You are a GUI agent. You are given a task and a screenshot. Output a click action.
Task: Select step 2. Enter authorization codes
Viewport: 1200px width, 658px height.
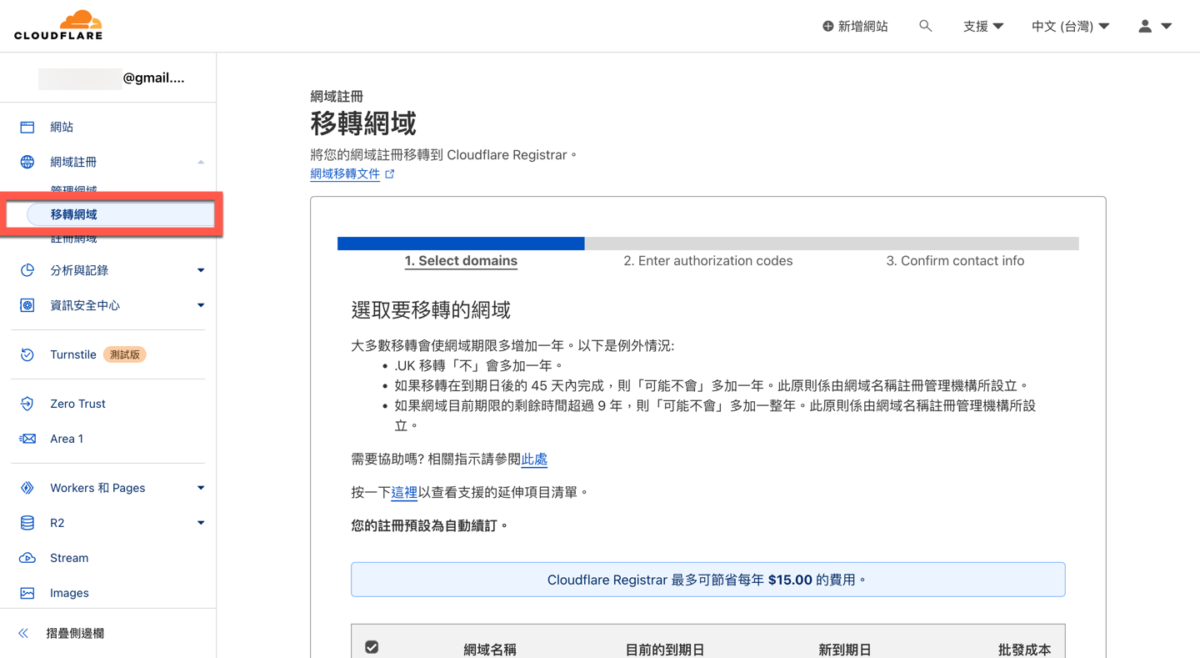tap(708, 260)
